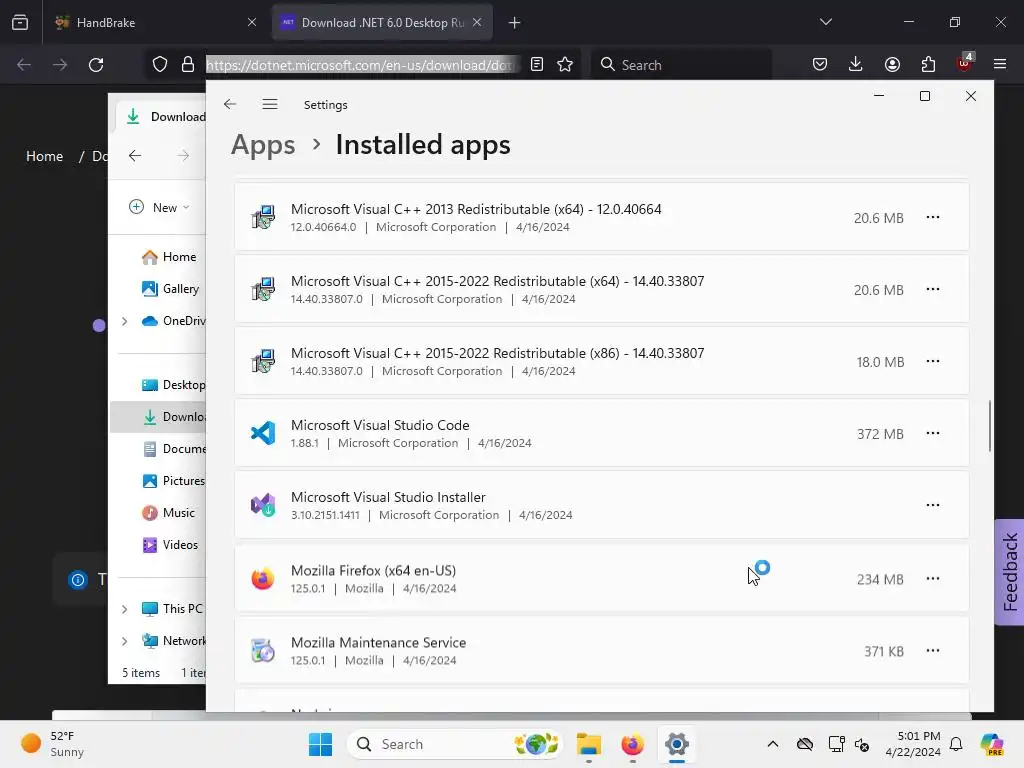Open more options for Visual C++ 2013 Redistributable
Image resolution: width=1024 pixels, height=768 pixels.
933,217
